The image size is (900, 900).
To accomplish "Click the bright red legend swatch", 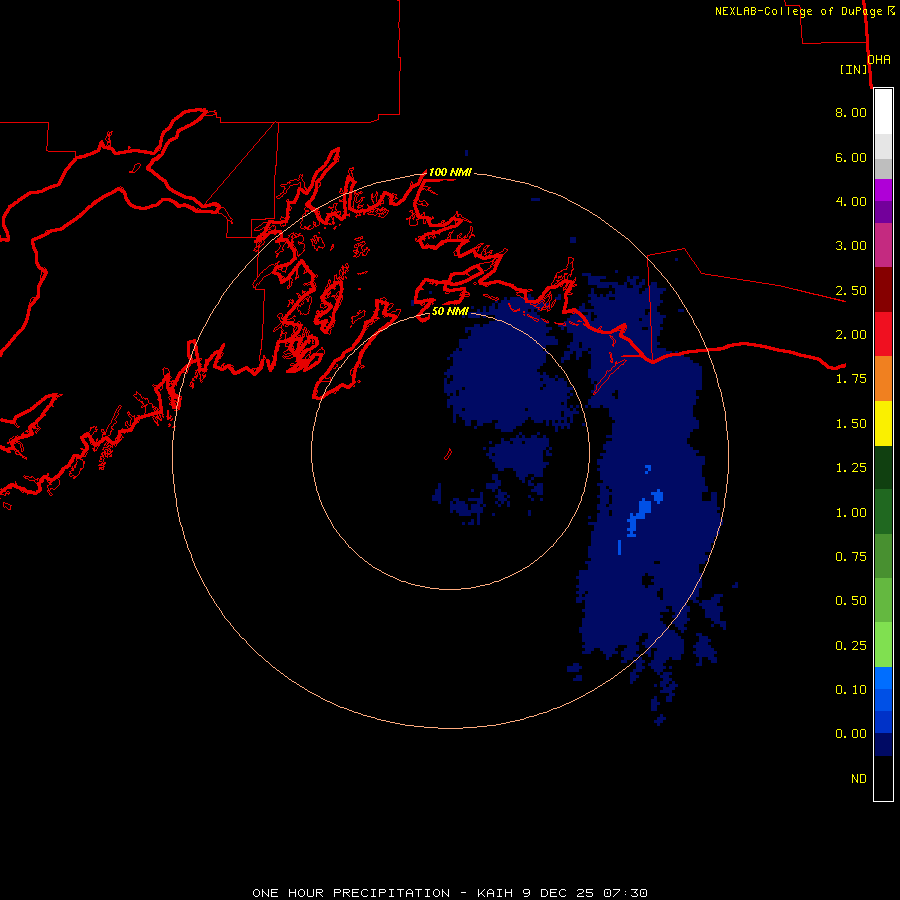I will 883,334.
